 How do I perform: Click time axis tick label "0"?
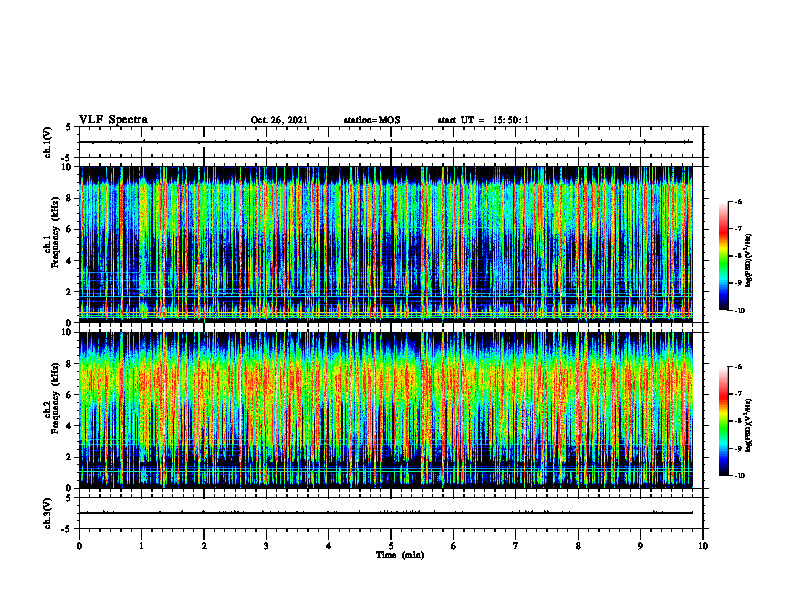click(x=79, y=546)
